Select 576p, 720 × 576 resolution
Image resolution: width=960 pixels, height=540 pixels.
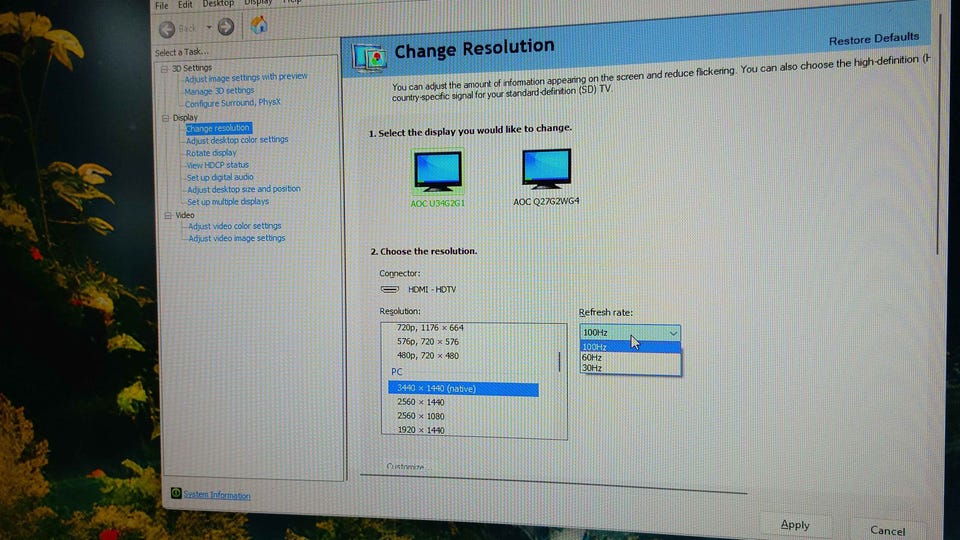[427, 342]
